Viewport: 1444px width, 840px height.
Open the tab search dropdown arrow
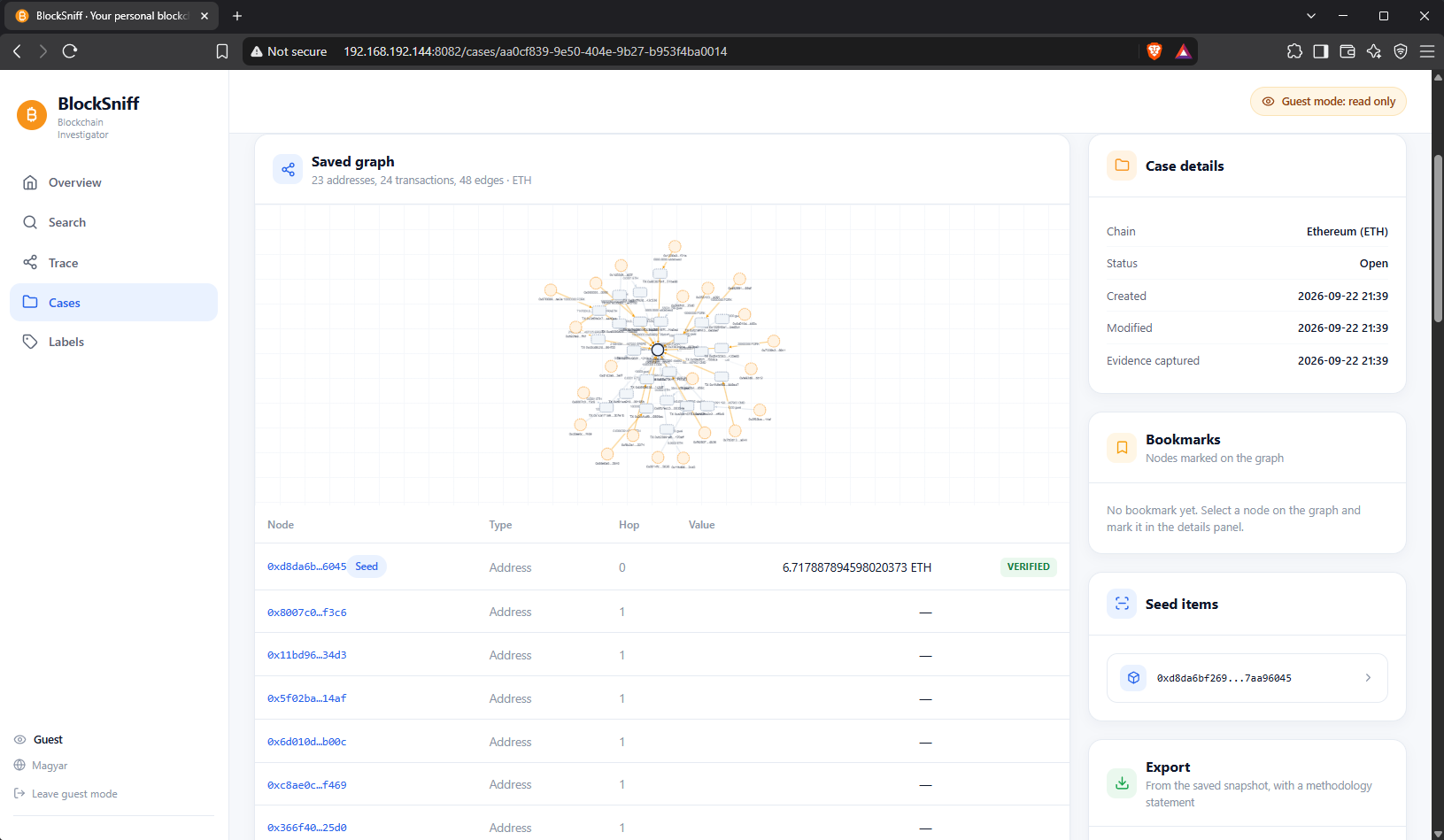pyautogui.click(x=1311, y=16)
